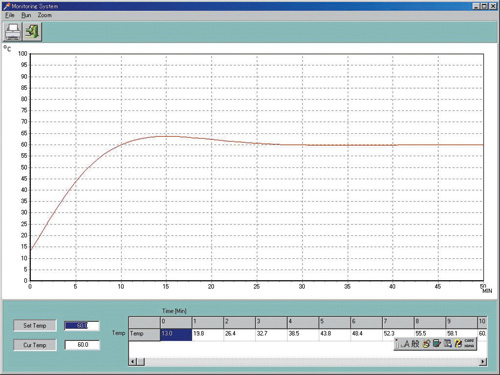Click the Cur Temp button
The height and width of the screenshot is (375, 500).
35,345
